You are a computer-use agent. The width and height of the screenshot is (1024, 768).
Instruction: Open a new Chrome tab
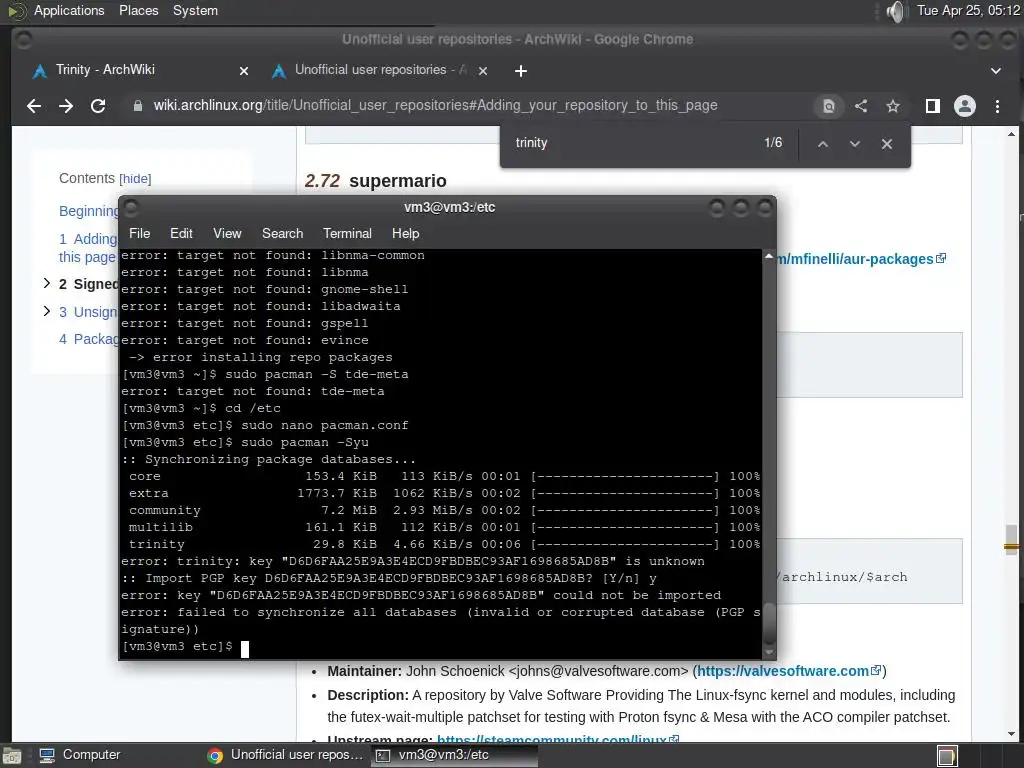520,71
